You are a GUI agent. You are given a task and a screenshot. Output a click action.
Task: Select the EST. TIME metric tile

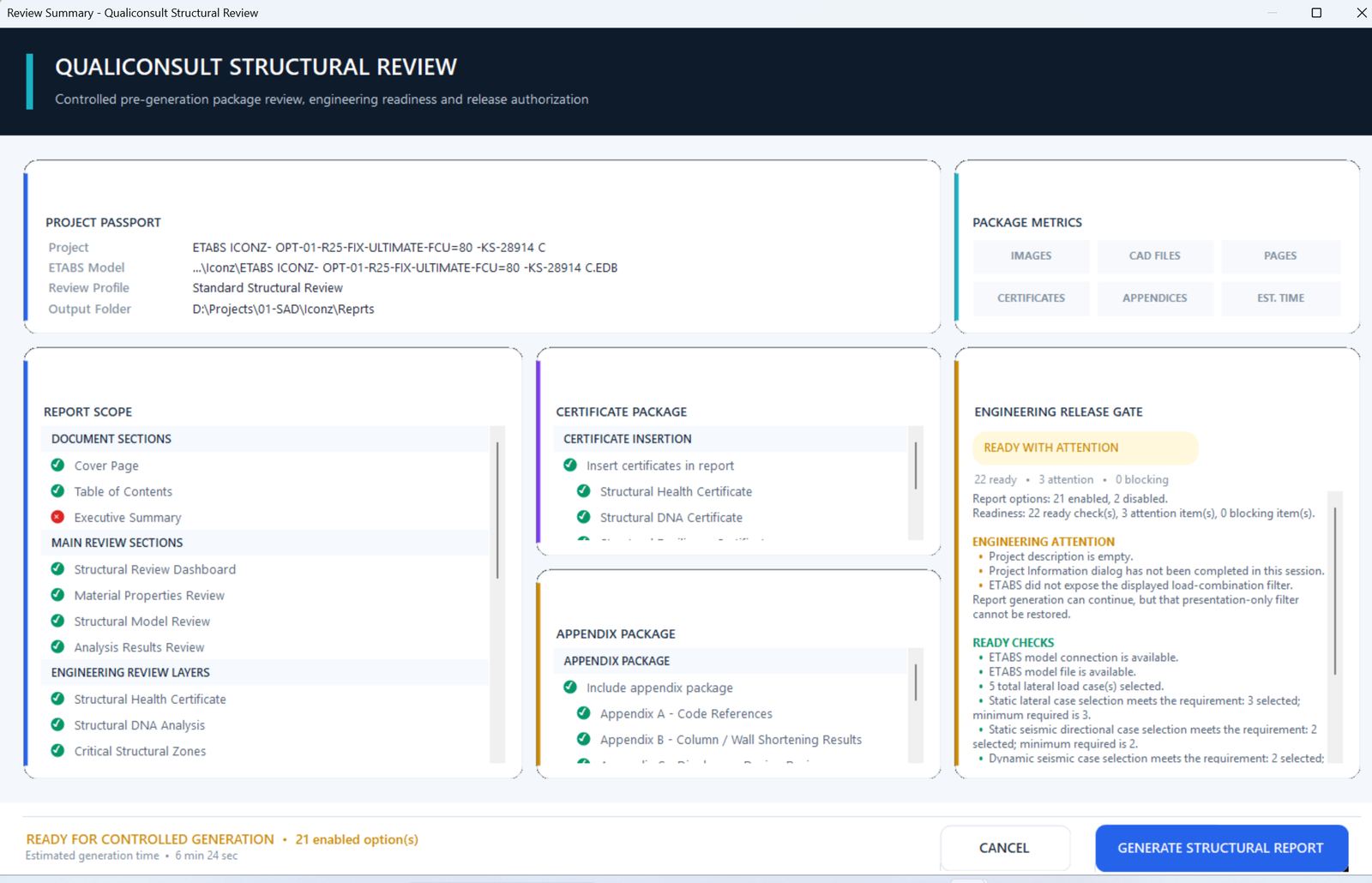click(x=1280, y=297)
